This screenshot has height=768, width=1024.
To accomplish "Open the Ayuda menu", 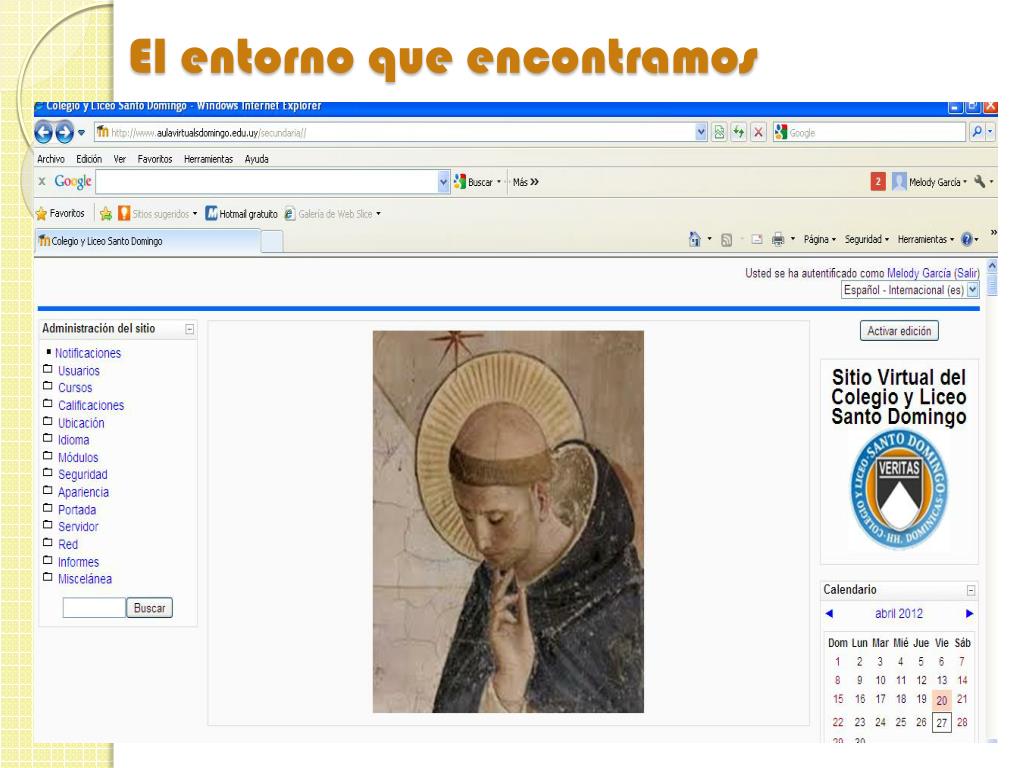I will click(x=257, y=159).
